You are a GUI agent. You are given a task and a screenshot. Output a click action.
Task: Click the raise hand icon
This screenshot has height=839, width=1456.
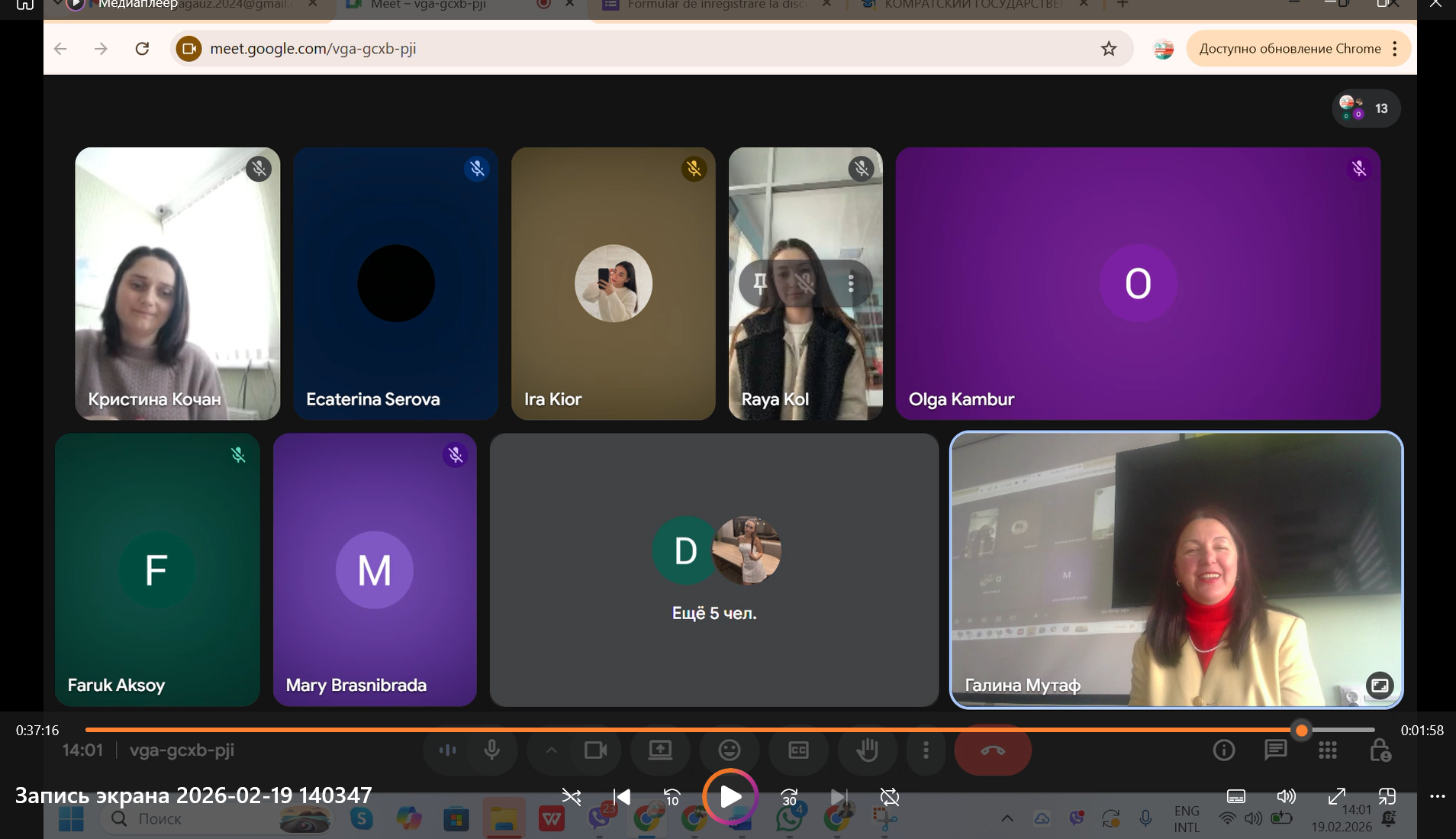click(x=867, y=750)
